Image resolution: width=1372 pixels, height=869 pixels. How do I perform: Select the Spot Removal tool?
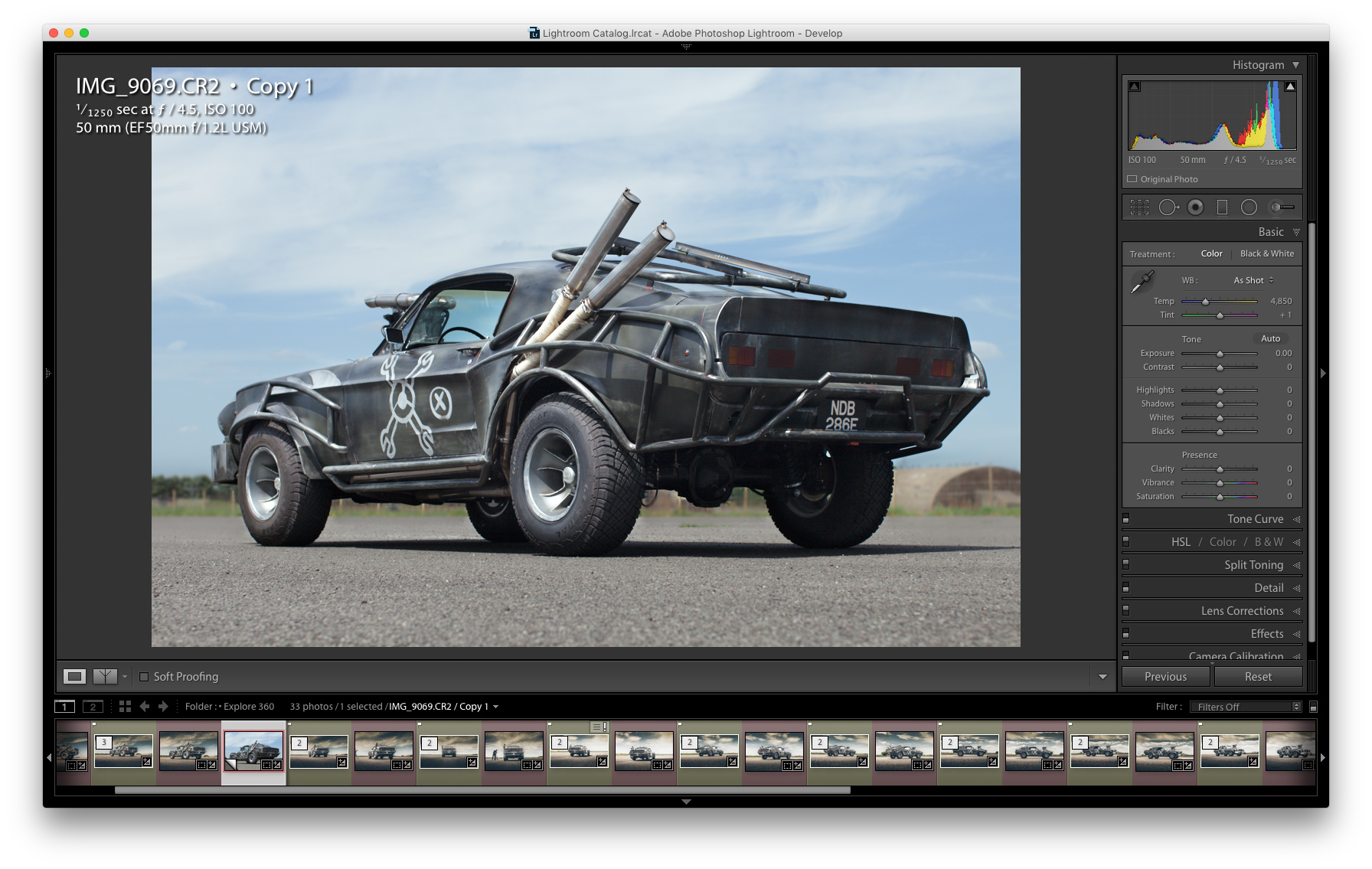1168,207
